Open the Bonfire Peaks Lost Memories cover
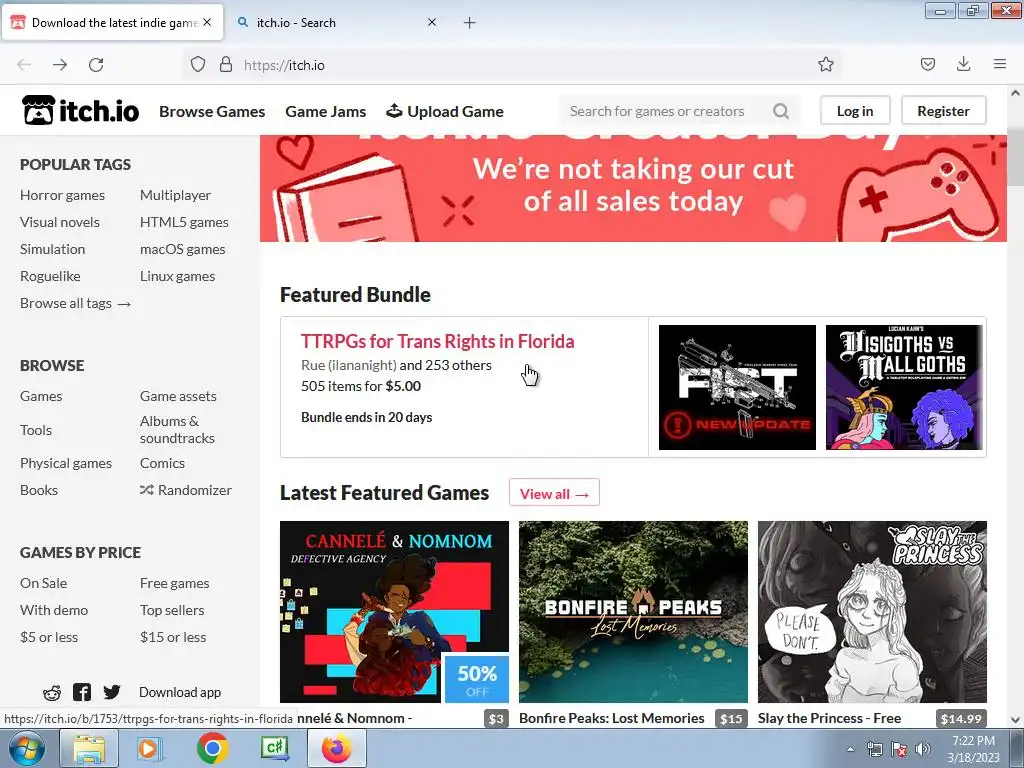The image size is (1024, 768). 633,612
